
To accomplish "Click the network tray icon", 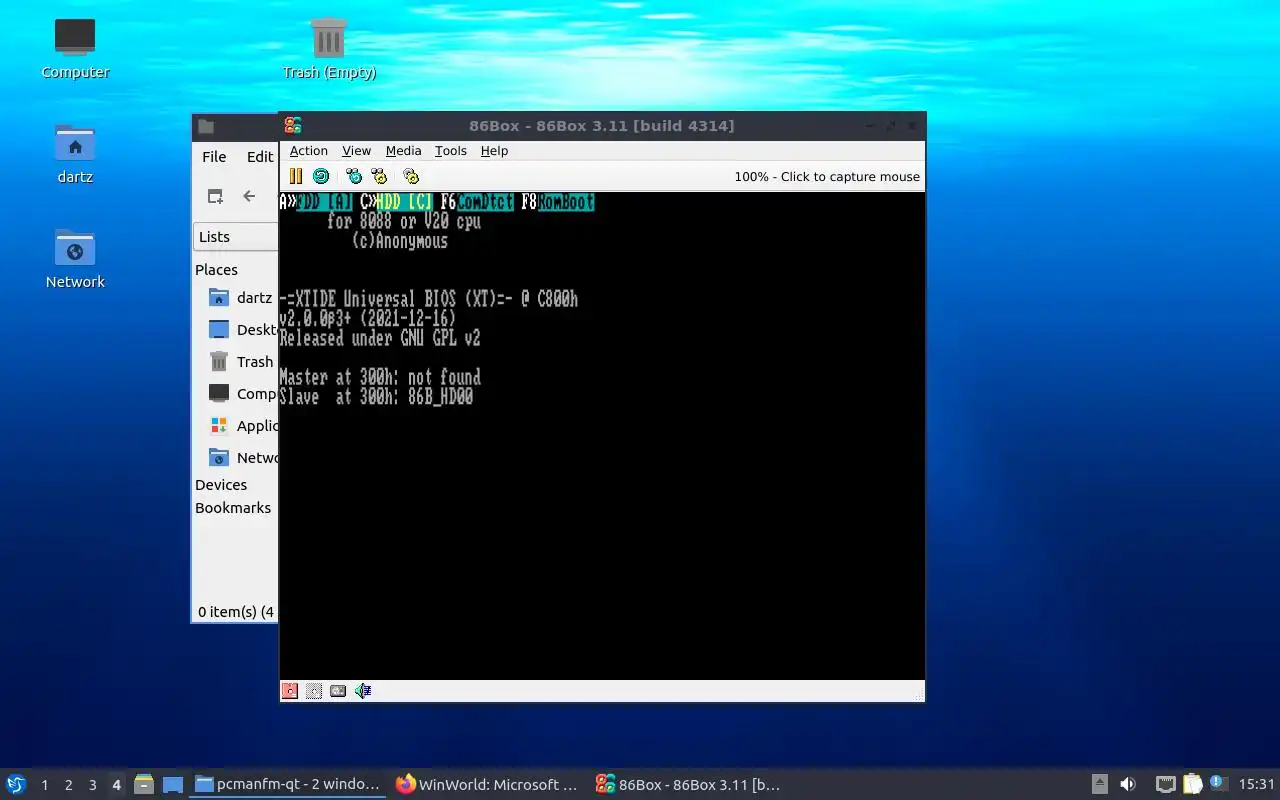I will [1166, 784].
